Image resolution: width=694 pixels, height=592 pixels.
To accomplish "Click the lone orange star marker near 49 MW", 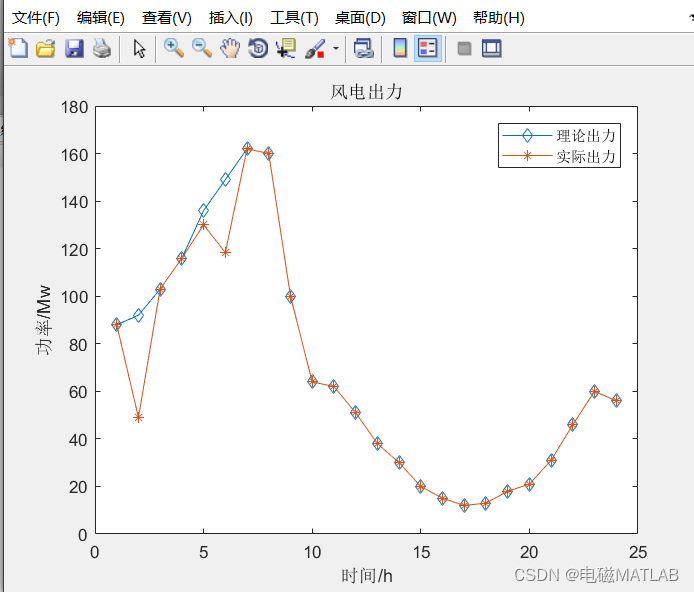I will pos(138,417).
